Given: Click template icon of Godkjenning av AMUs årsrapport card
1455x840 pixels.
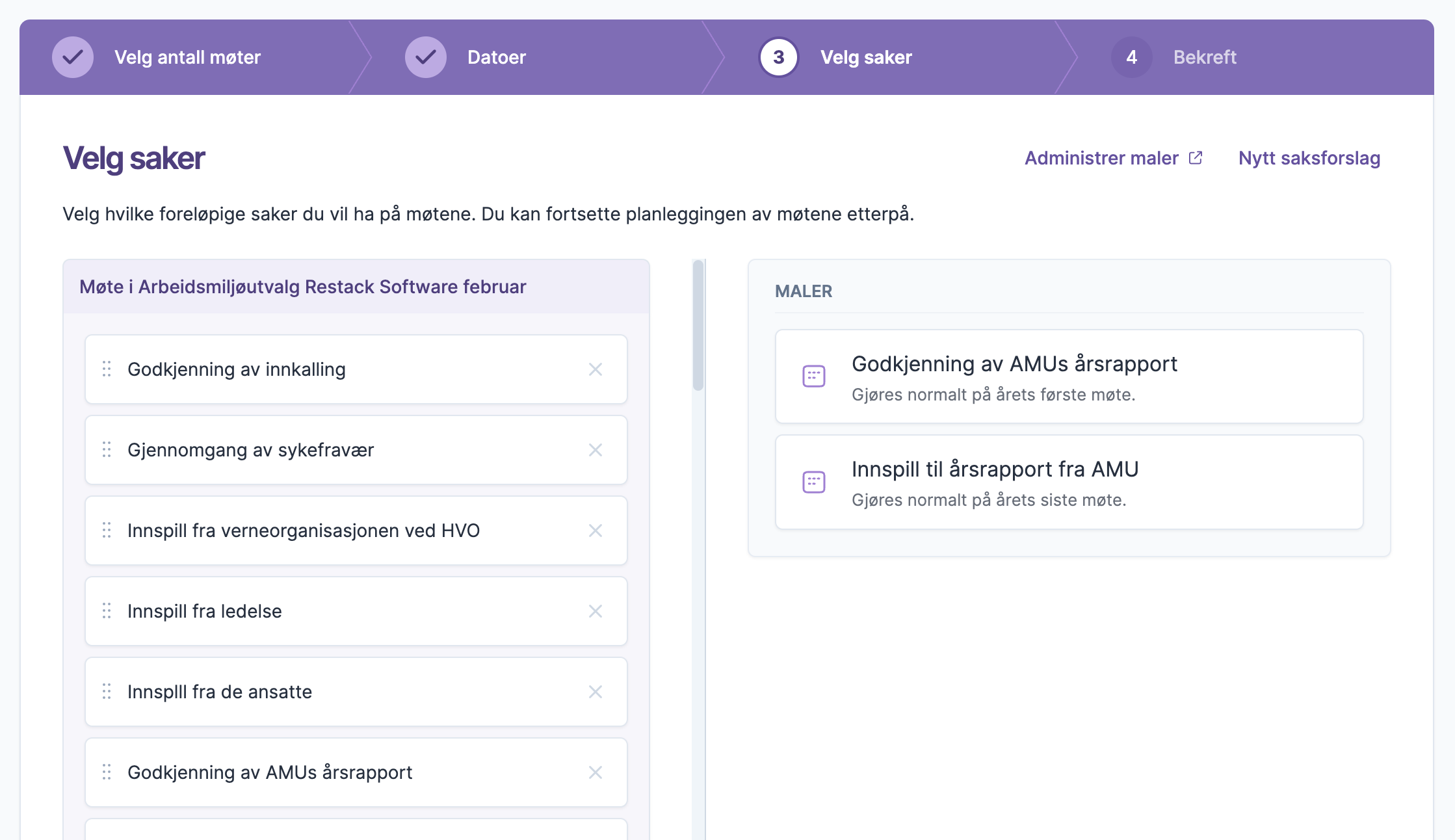Looking at the screenshot, I should [x=813, y=376].
